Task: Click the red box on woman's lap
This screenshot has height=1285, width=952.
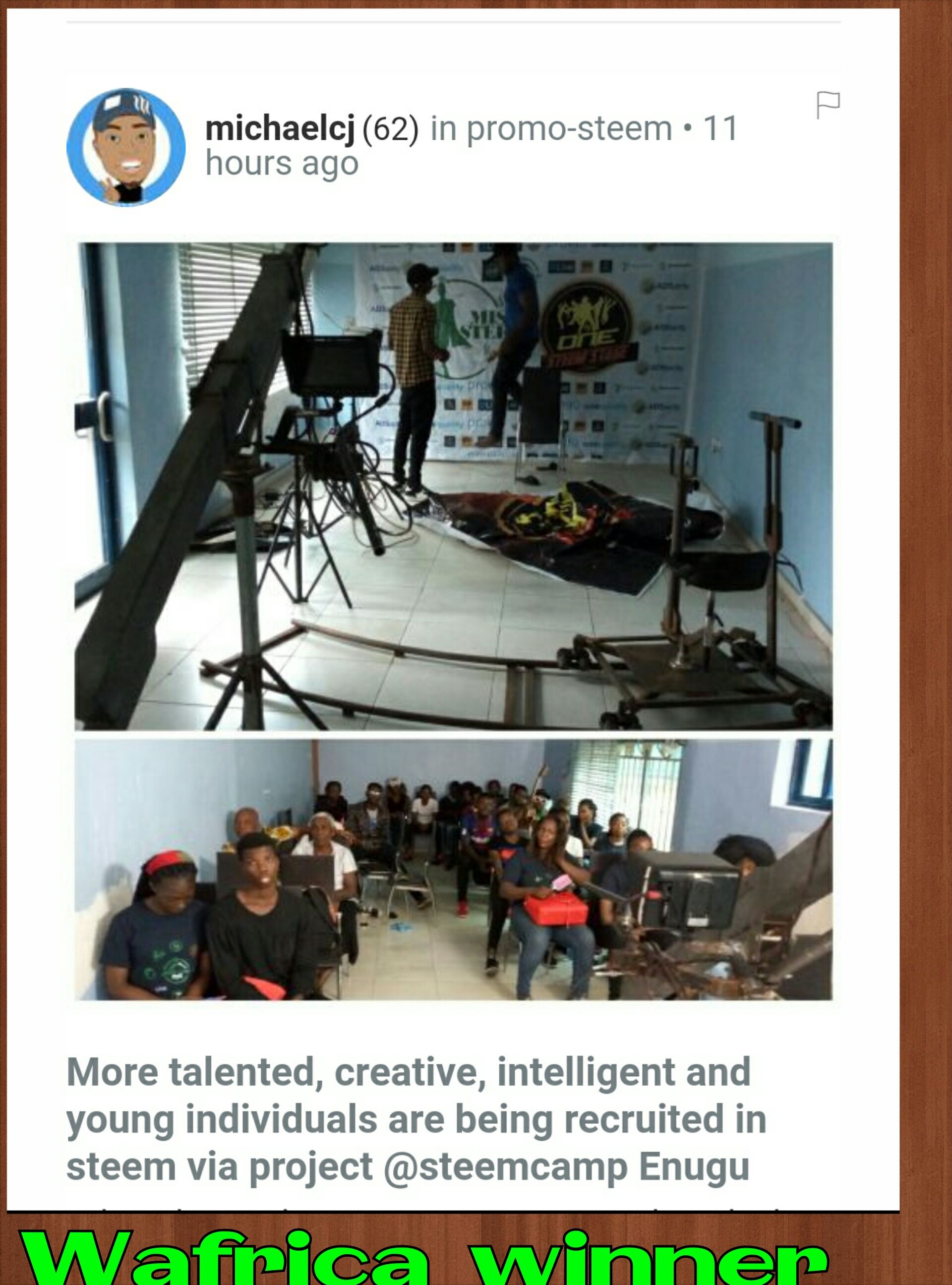Action: 555,908
